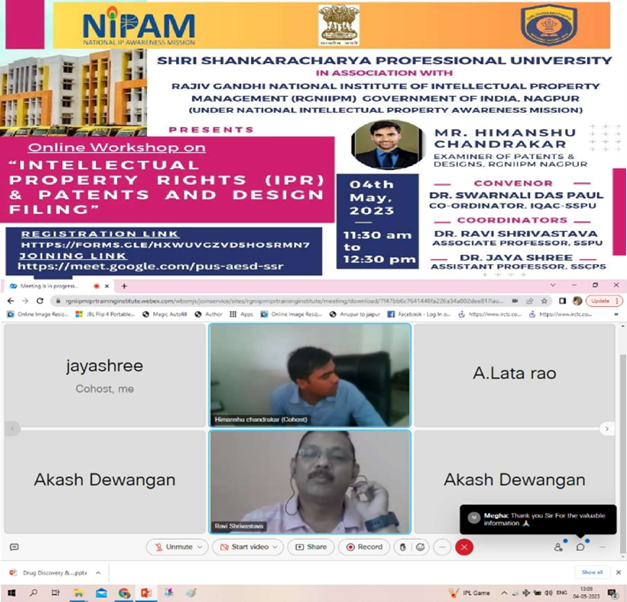Screen dimensions: 627x602
Task: Open a new browser tab
Action: pos(124,286)
